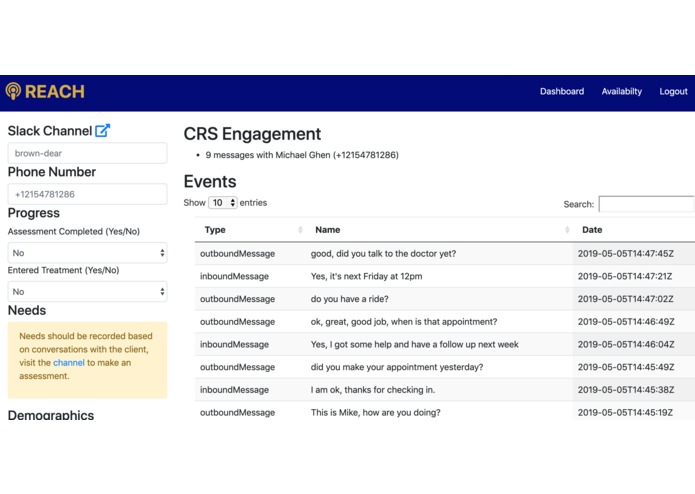Click inboundMessage in the 14:45:38Z row
Image resolution: width=695 pixels, height=494 pixels.
pyautogui.click(x=234, y=389)
